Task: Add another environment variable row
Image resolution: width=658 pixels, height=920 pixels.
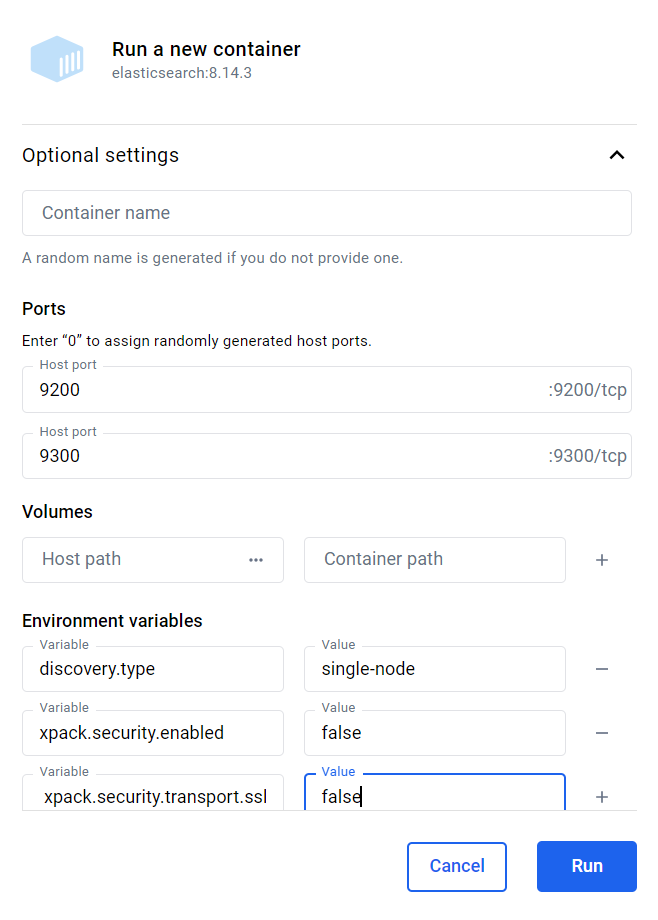Action: click(x=602, y=797)
